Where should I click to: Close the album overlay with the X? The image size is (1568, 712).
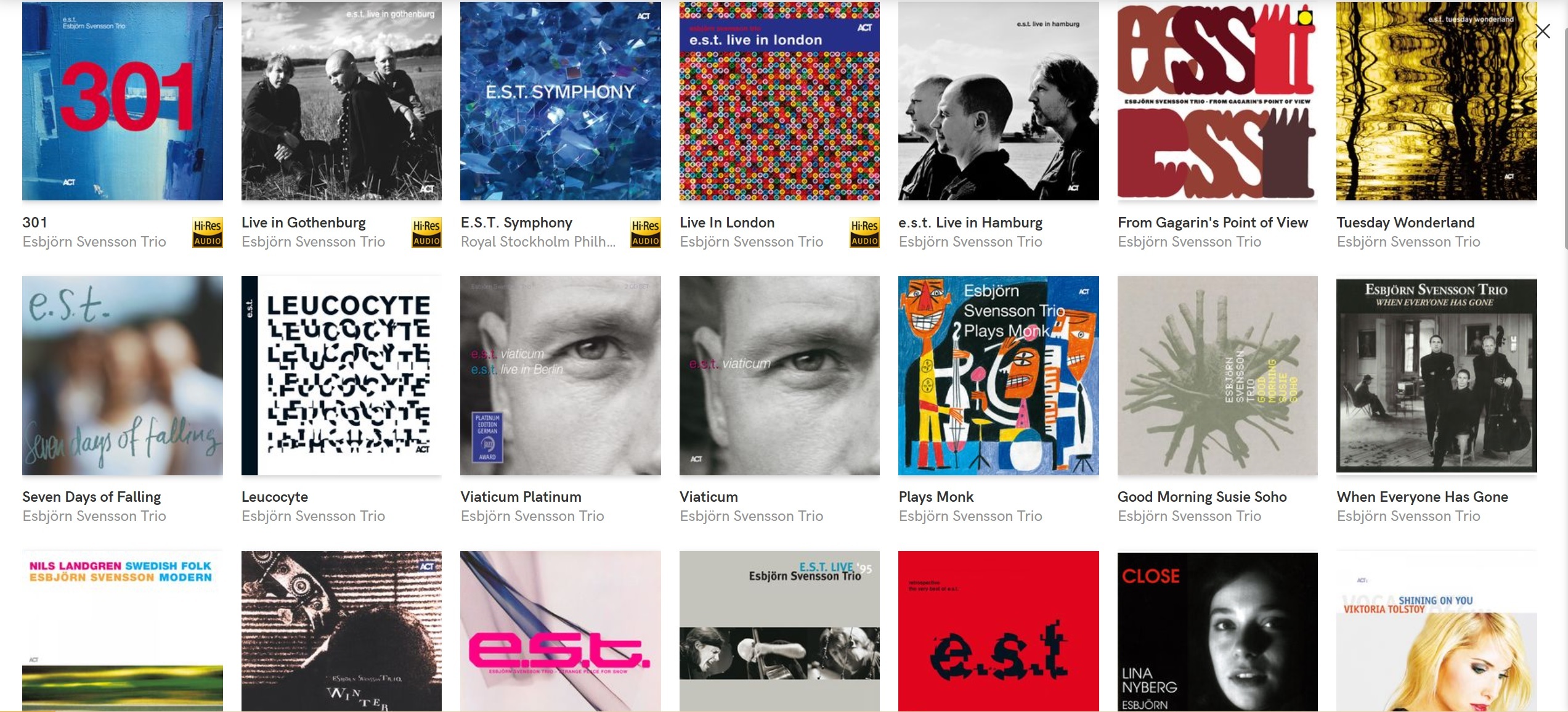1543,31
